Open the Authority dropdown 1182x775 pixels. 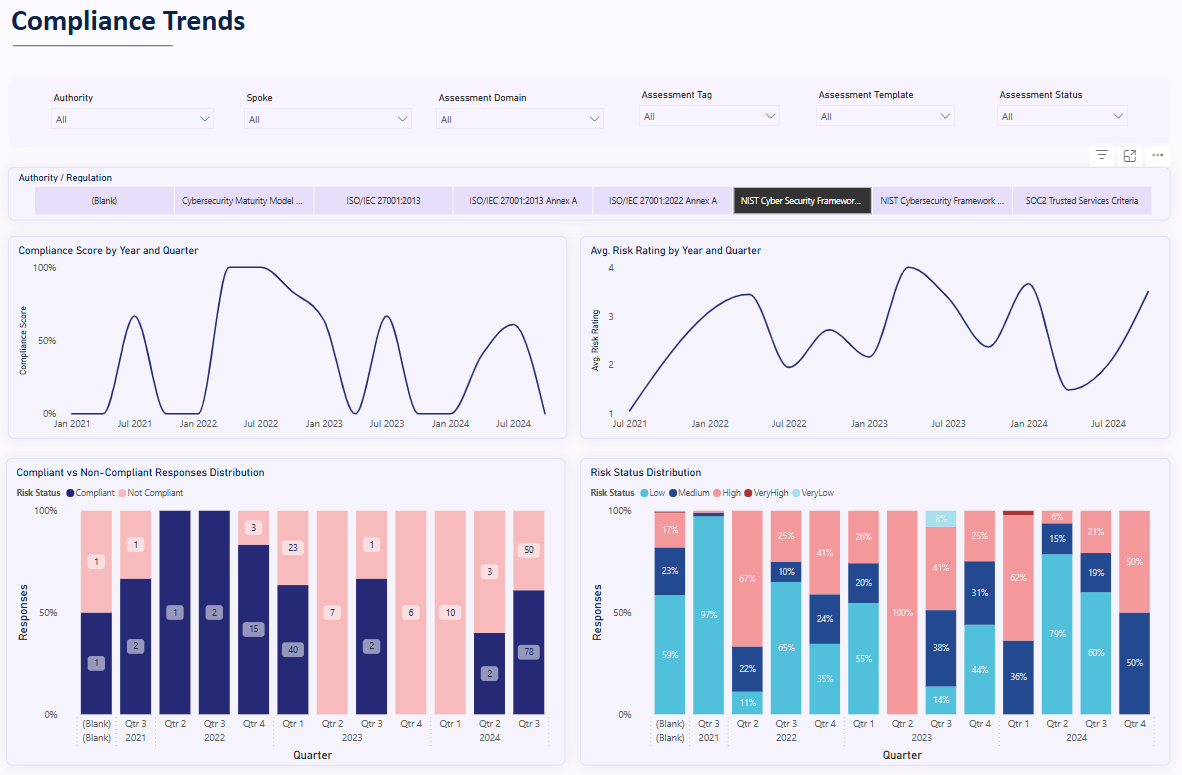click(132, 118)
